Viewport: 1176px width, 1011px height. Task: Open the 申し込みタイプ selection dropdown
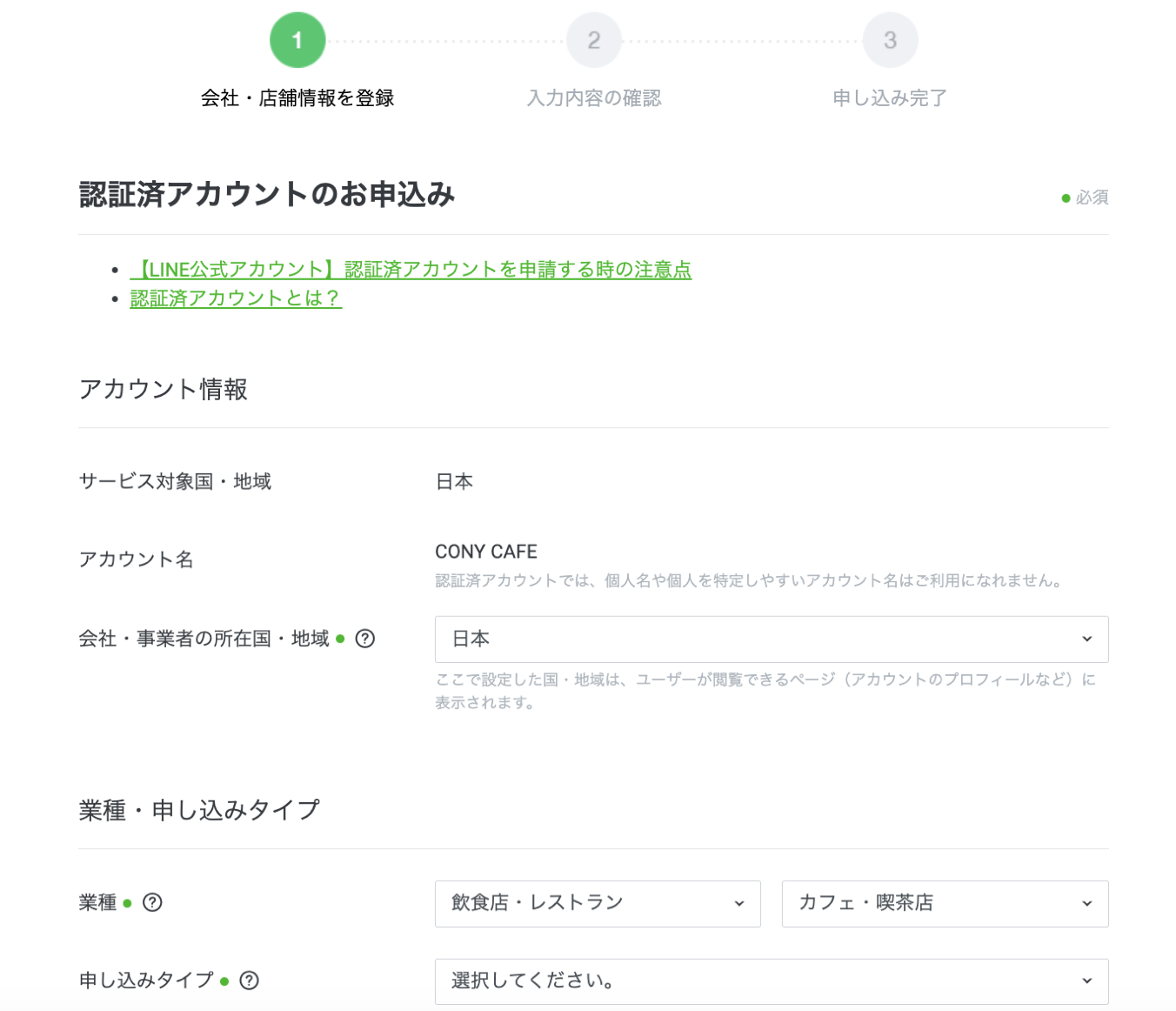772,981
